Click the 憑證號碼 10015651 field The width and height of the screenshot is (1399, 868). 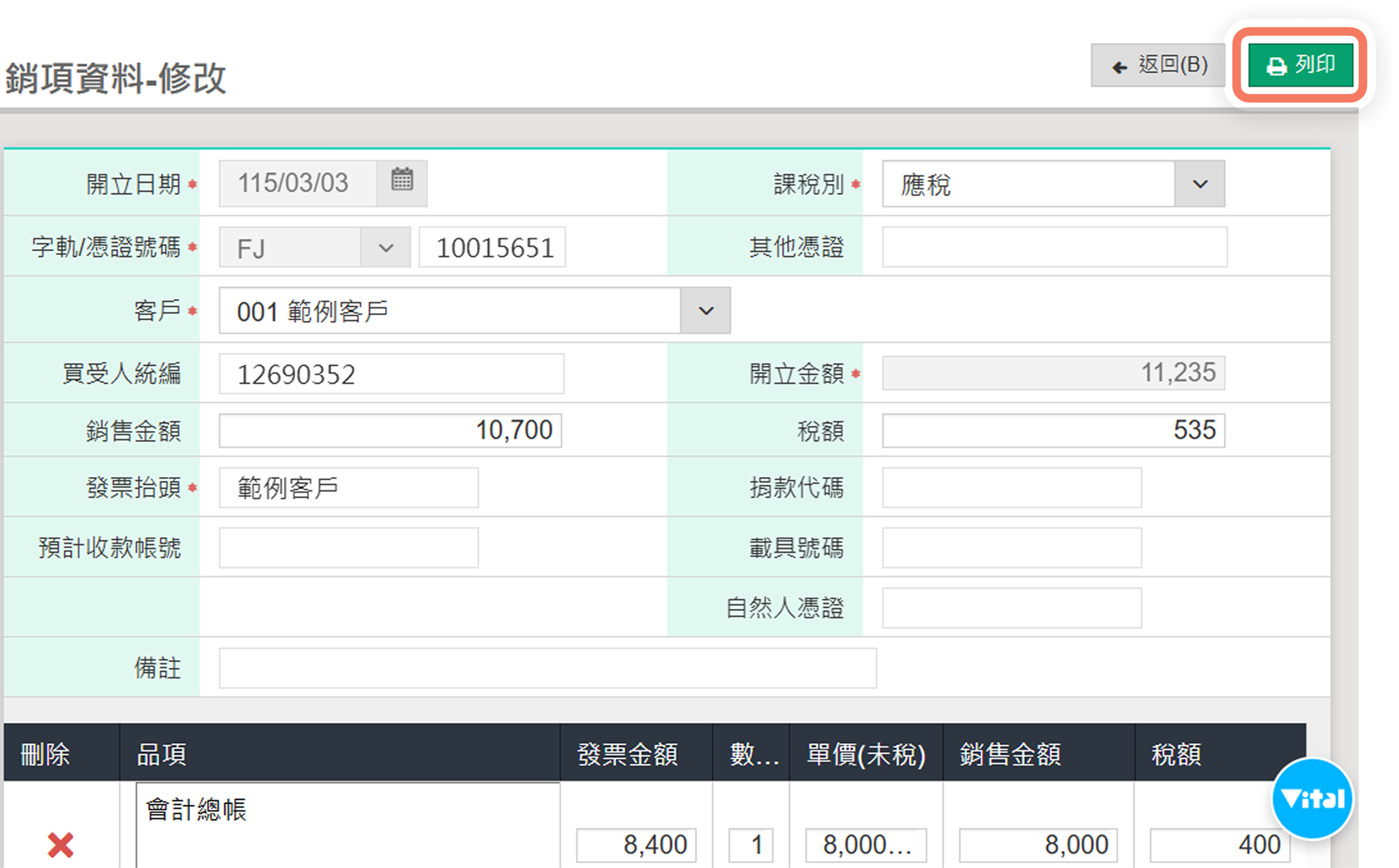click(x=493, y=248)
